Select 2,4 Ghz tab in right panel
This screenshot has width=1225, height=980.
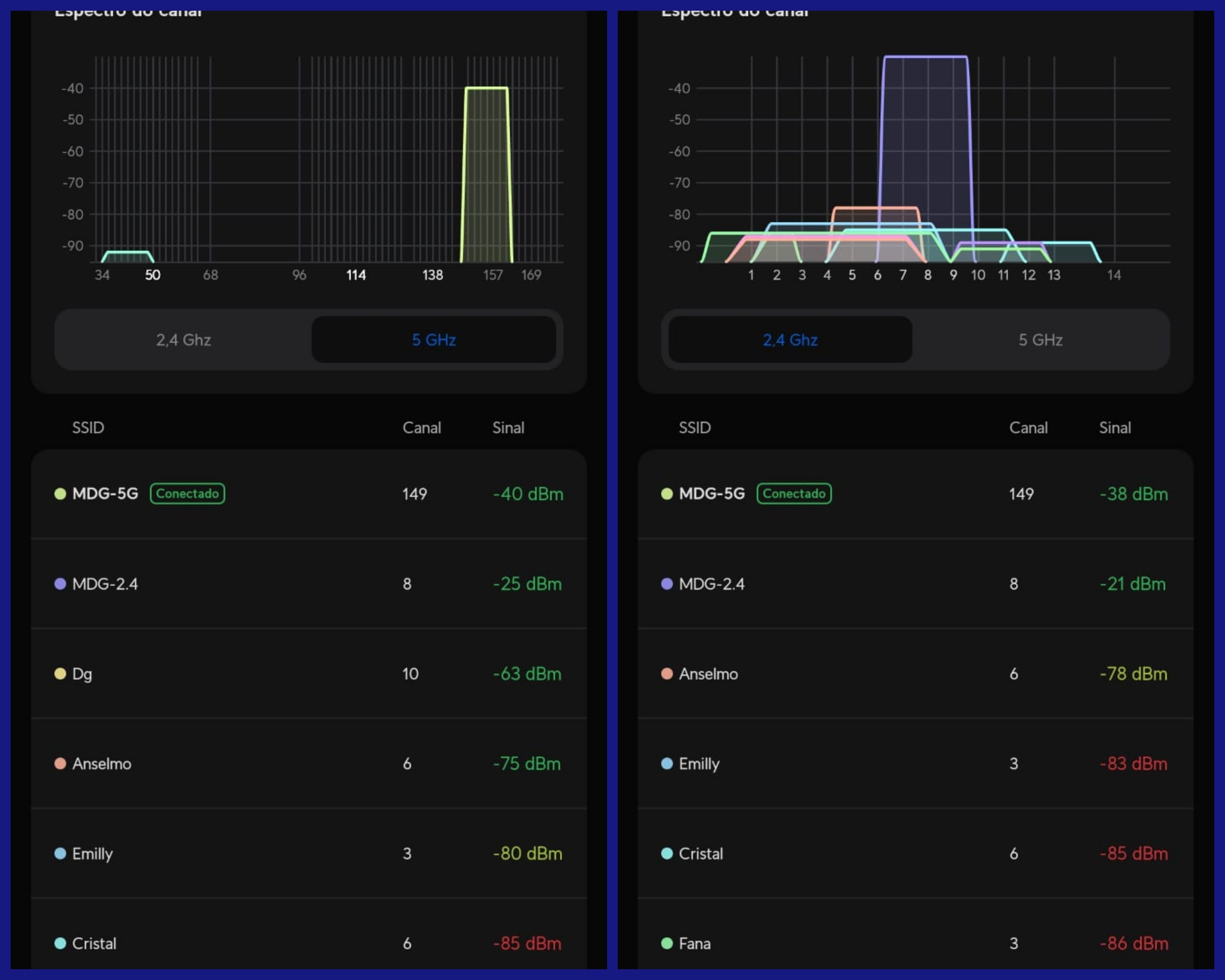pyautogui.click(x=790, y=340)
